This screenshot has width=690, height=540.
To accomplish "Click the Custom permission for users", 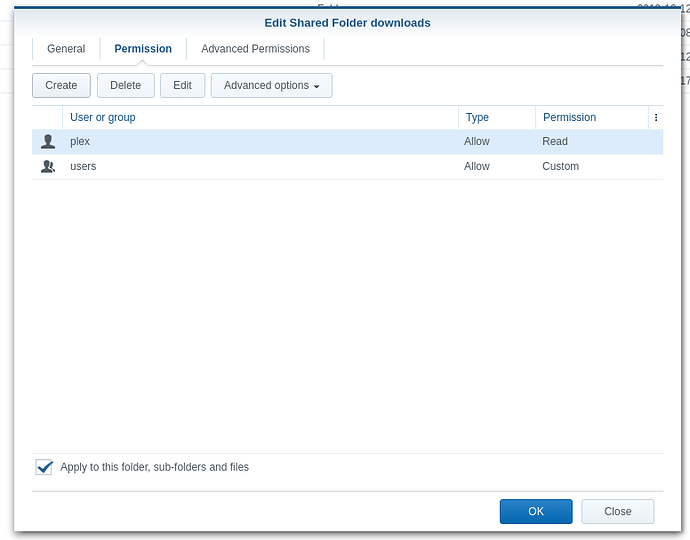I will [x=560, y=167].
